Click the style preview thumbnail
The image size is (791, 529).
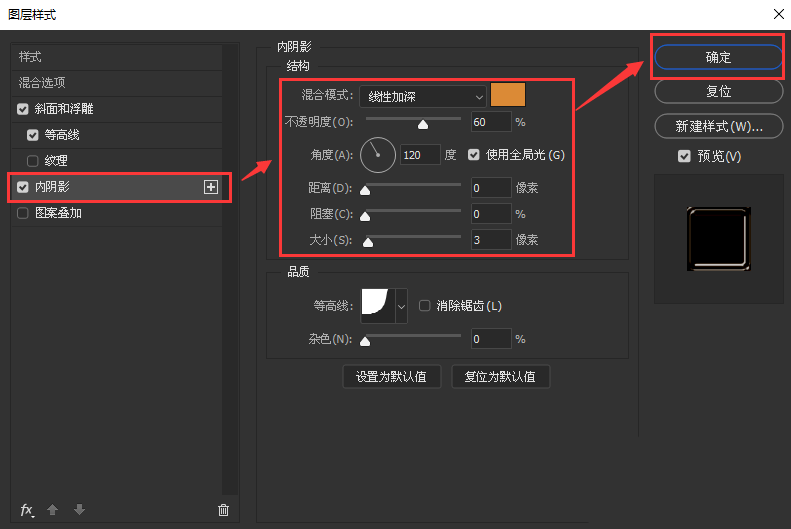(719, 239)
